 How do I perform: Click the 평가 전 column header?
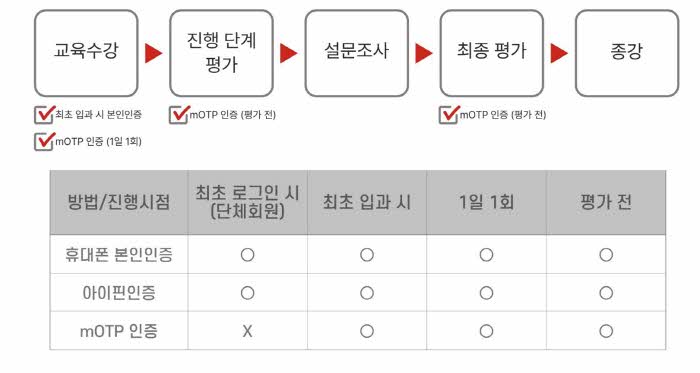point(606,202)
